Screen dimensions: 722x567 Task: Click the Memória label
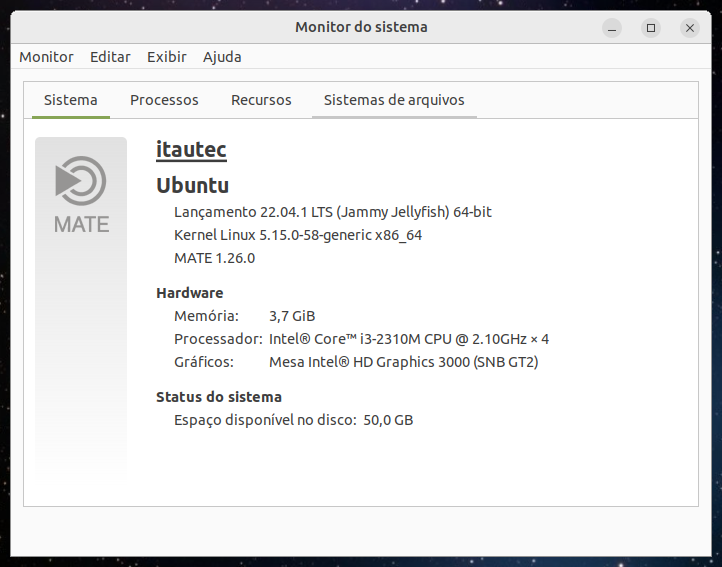pos(206,316)
